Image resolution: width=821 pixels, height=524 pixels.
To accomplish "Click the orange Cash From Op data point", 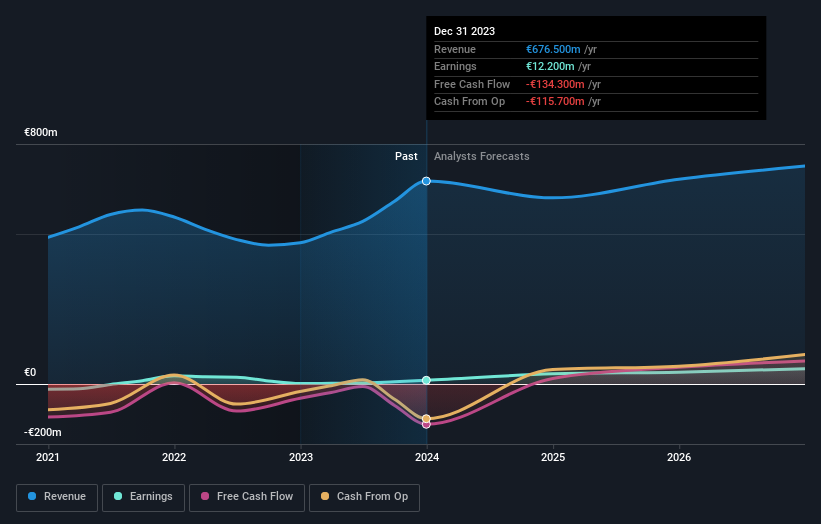I will point(426,418).
